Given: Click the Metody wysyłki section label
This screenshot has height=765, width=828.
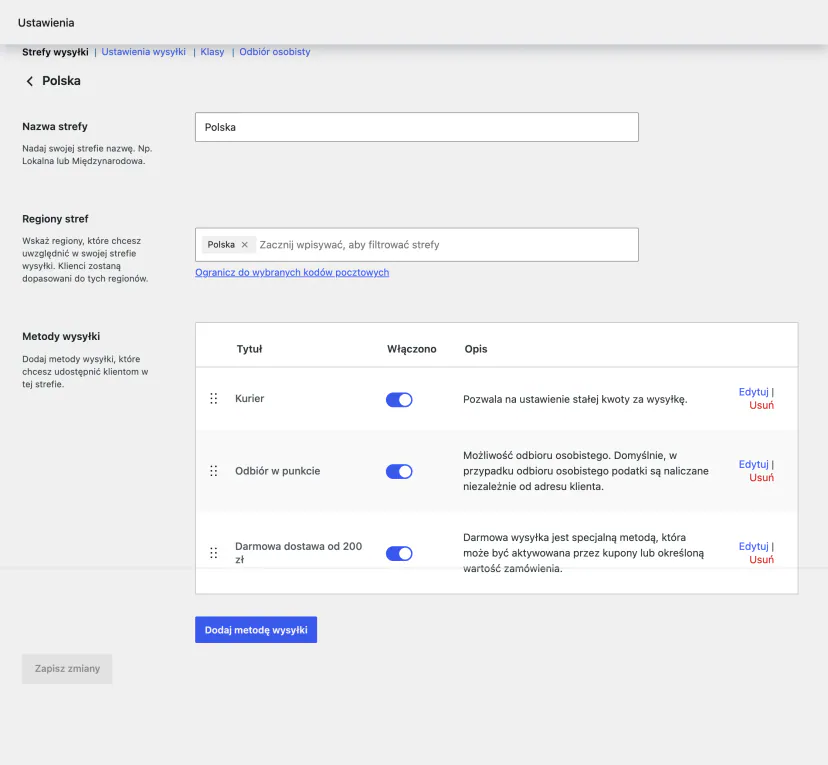Looking at the screenshot, I should pyautogui.click(x=61, y=336).
